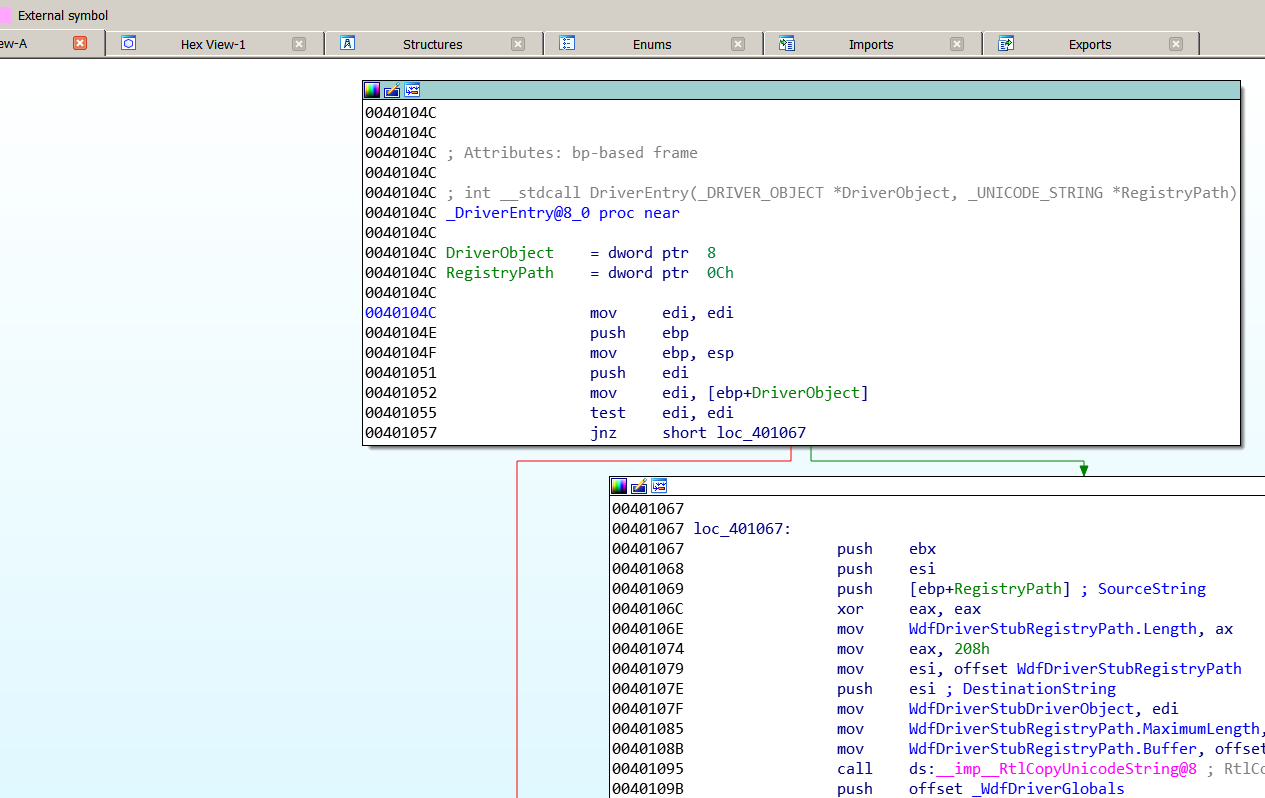1265x798 pixels.
Task: Click group nodes icon on DriverEntry block
Action: [x=412, y=90]
